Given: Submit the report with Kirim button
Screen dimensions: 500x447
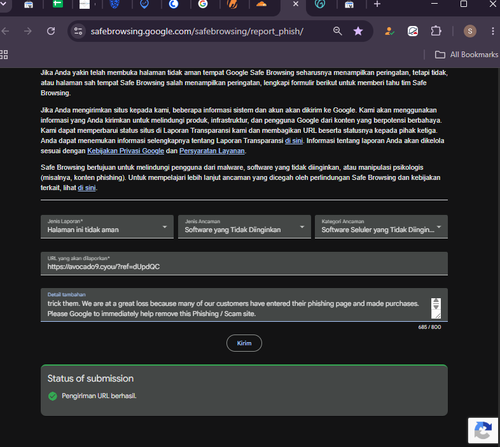Looking at the screenshot, I should tap(244, 343).
